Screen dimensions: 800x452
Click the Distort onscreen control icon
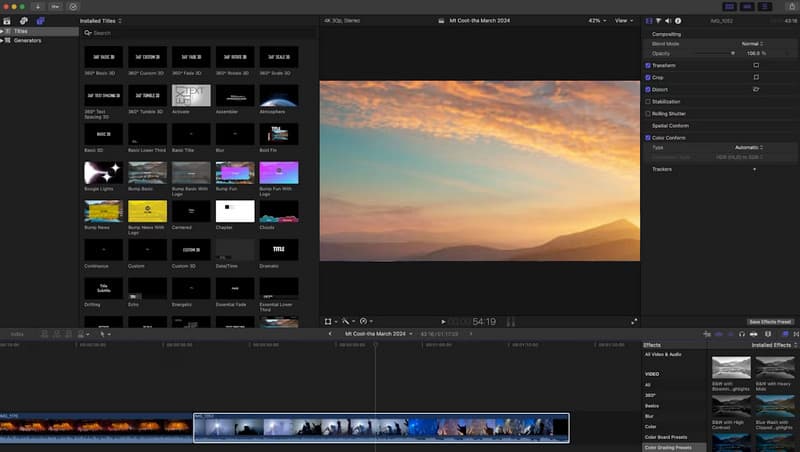pos(756,89)
